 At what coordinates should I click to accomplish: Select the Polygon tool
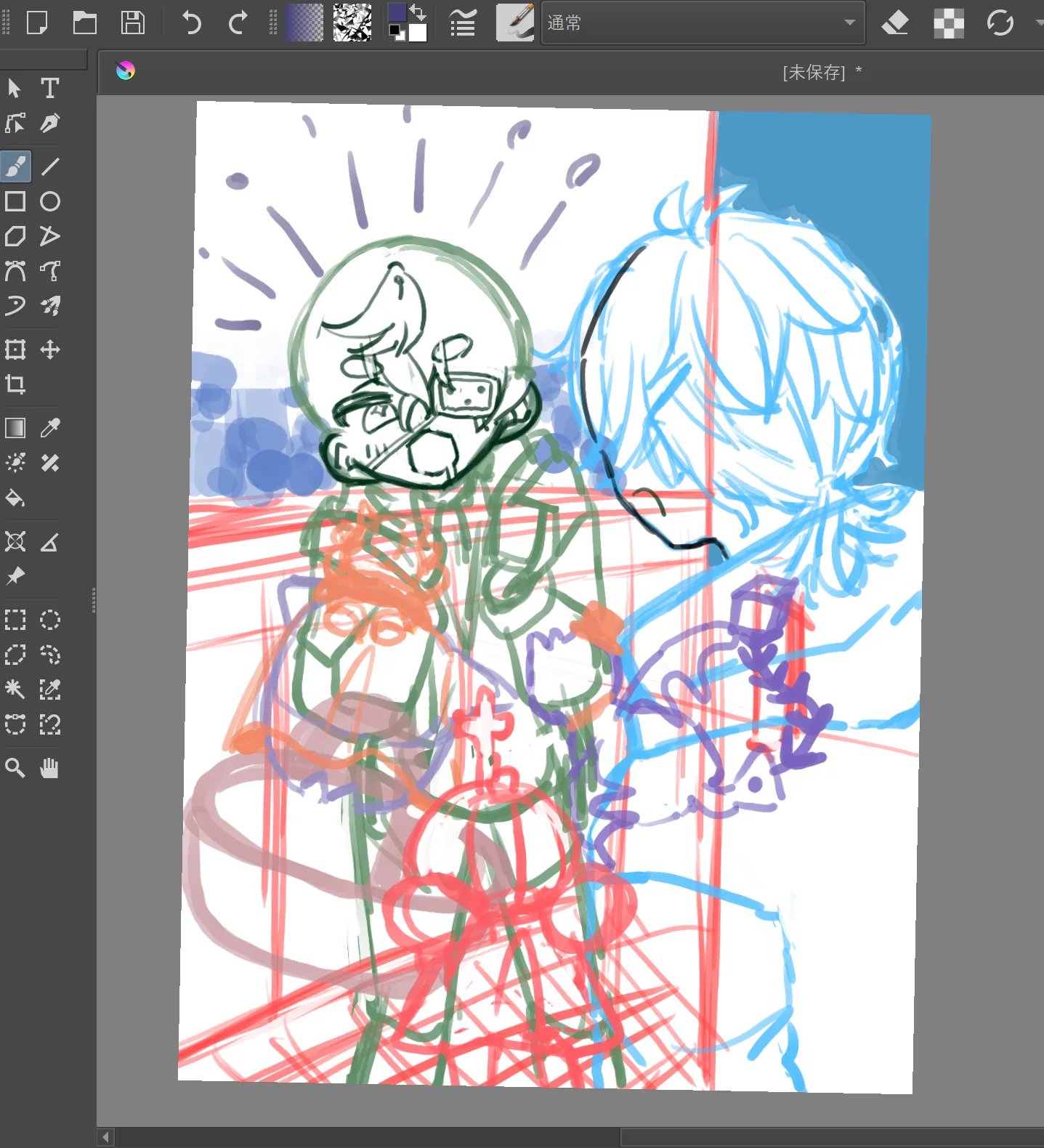[15, 236]
